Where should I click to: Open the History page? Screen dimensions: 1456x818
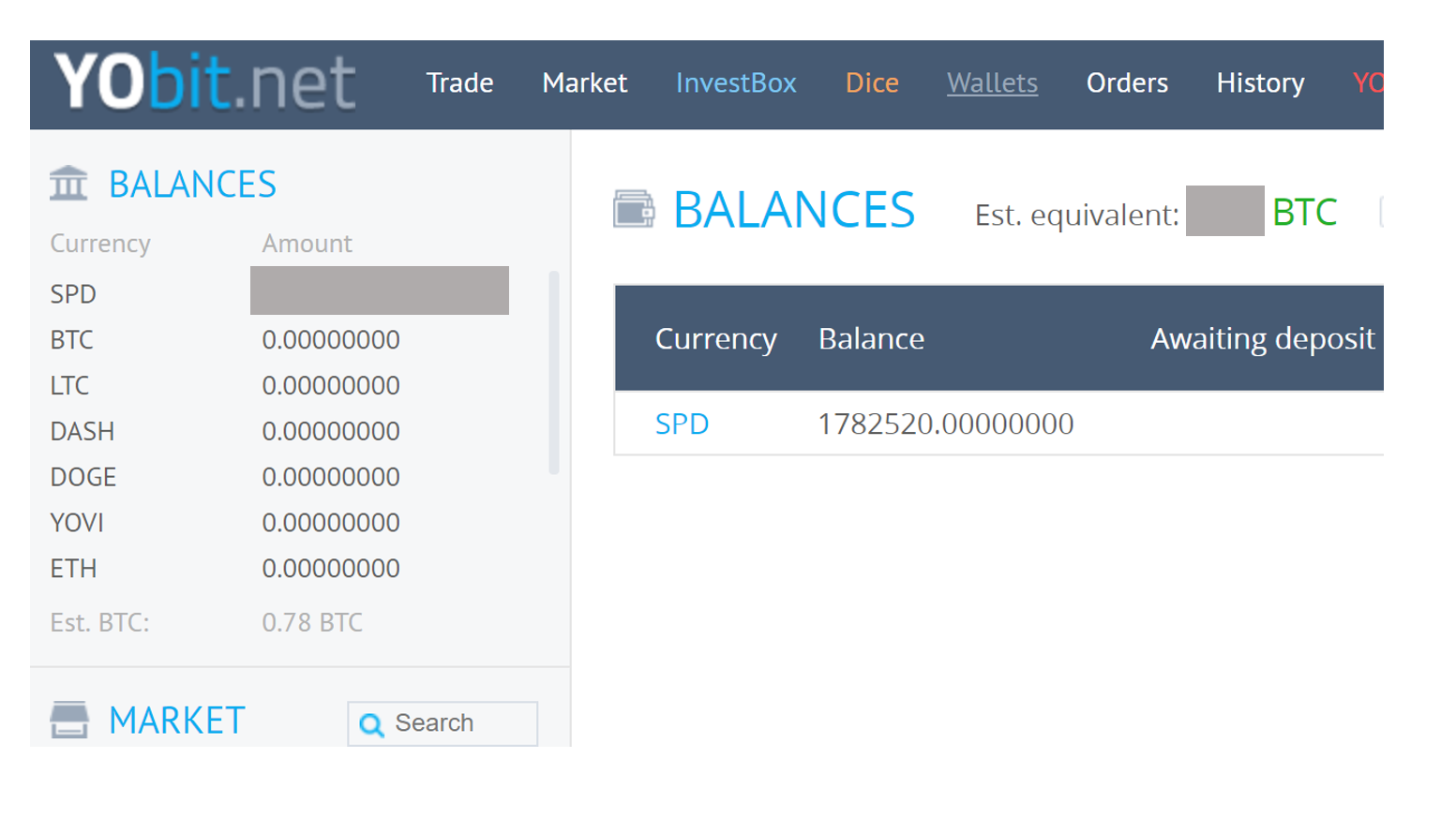[x=1260, y=83]
